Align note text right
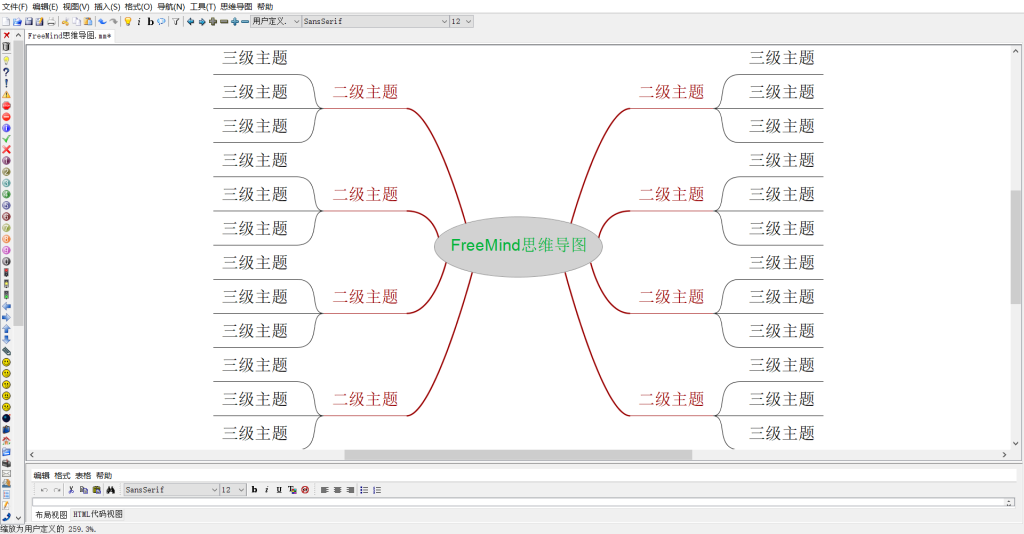Image resolution: width=1024 pixels, height=534 pixels. (x=351, y=490)
